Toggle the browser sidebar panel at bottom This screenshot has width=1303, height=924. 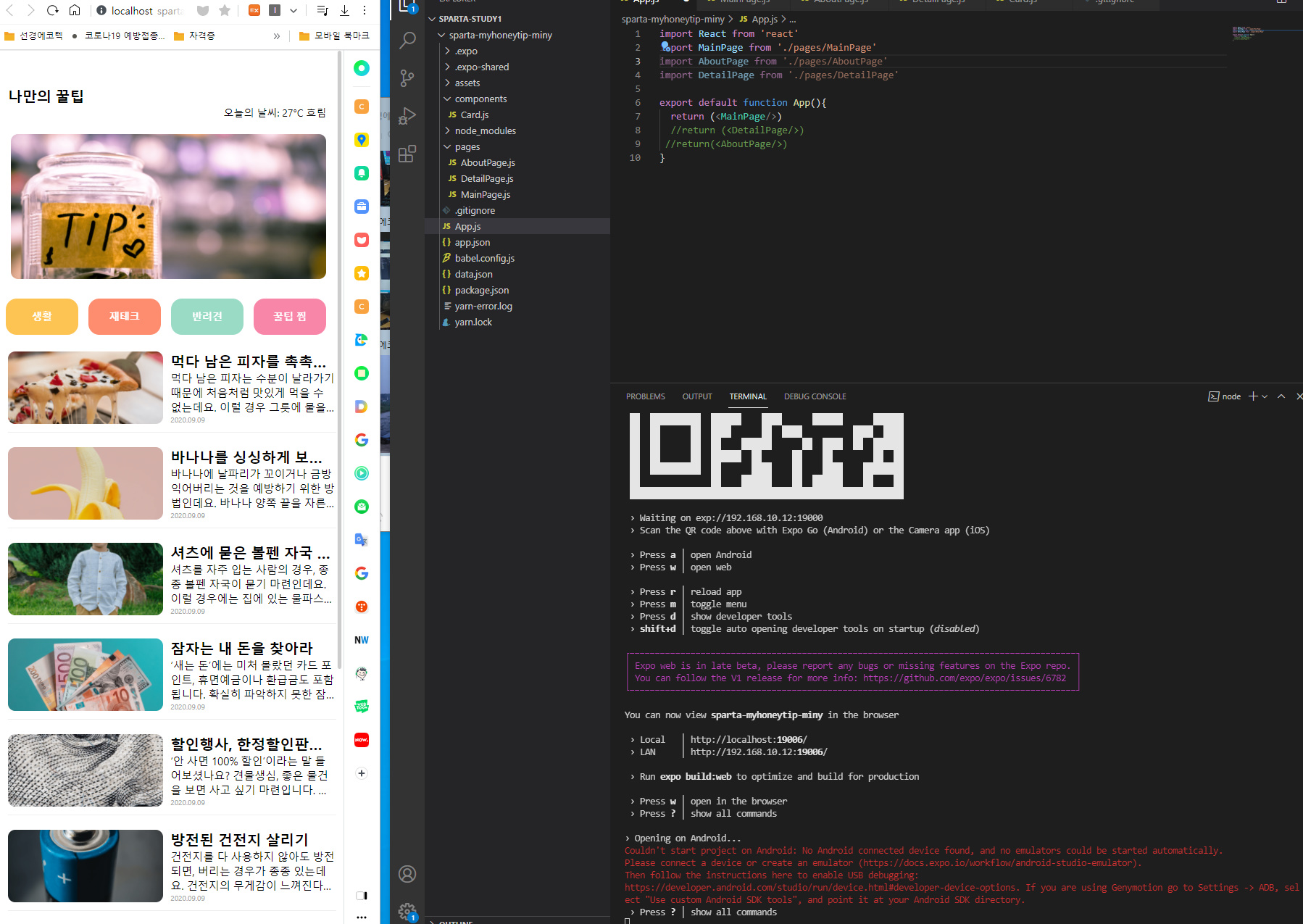tap(362, 896)
